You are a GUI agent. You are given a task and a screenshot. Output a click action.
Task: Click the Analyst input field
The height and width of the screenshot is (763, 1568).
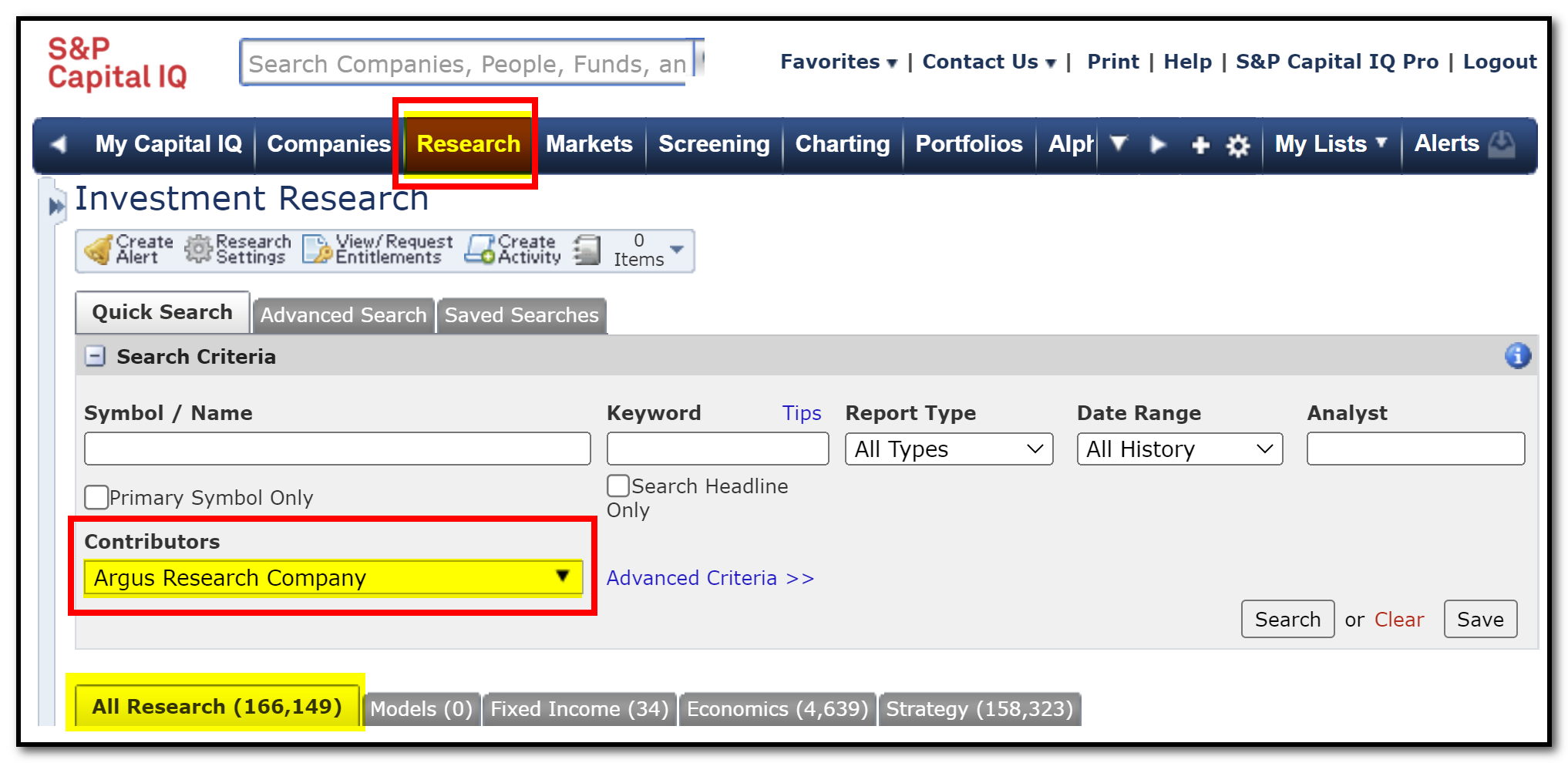1415,449
